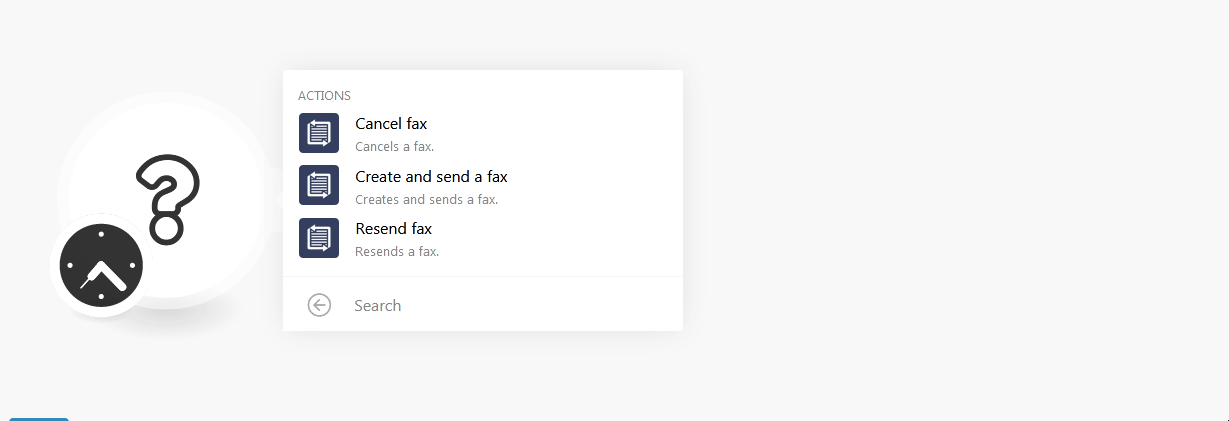Click the 'Cancels a fax.' description
Screen dimensions: 1229x421
tap(394, 146)
